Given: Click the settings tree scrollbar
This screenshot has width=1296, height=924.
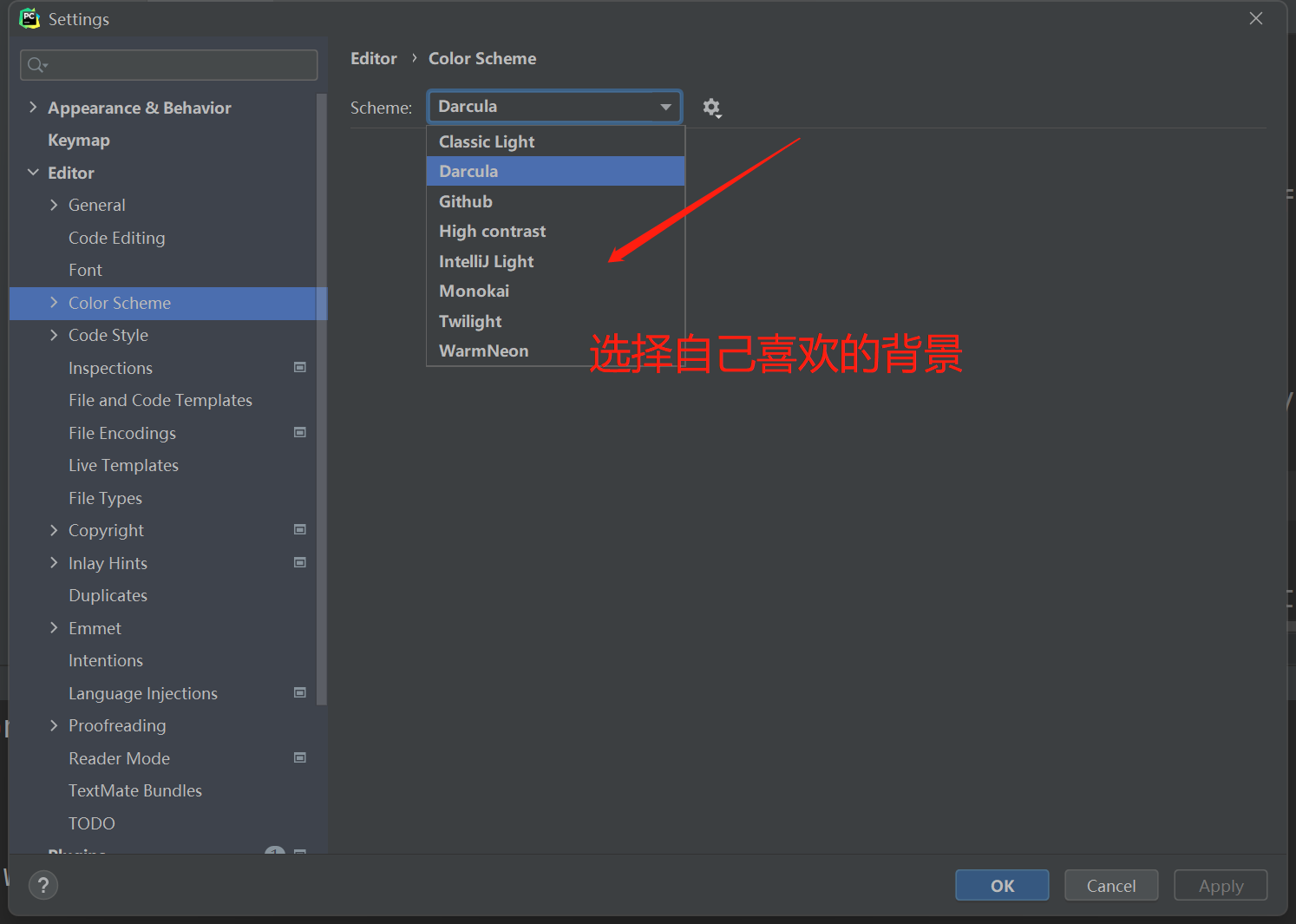Looking at the screenshot, I should point(322,399).
